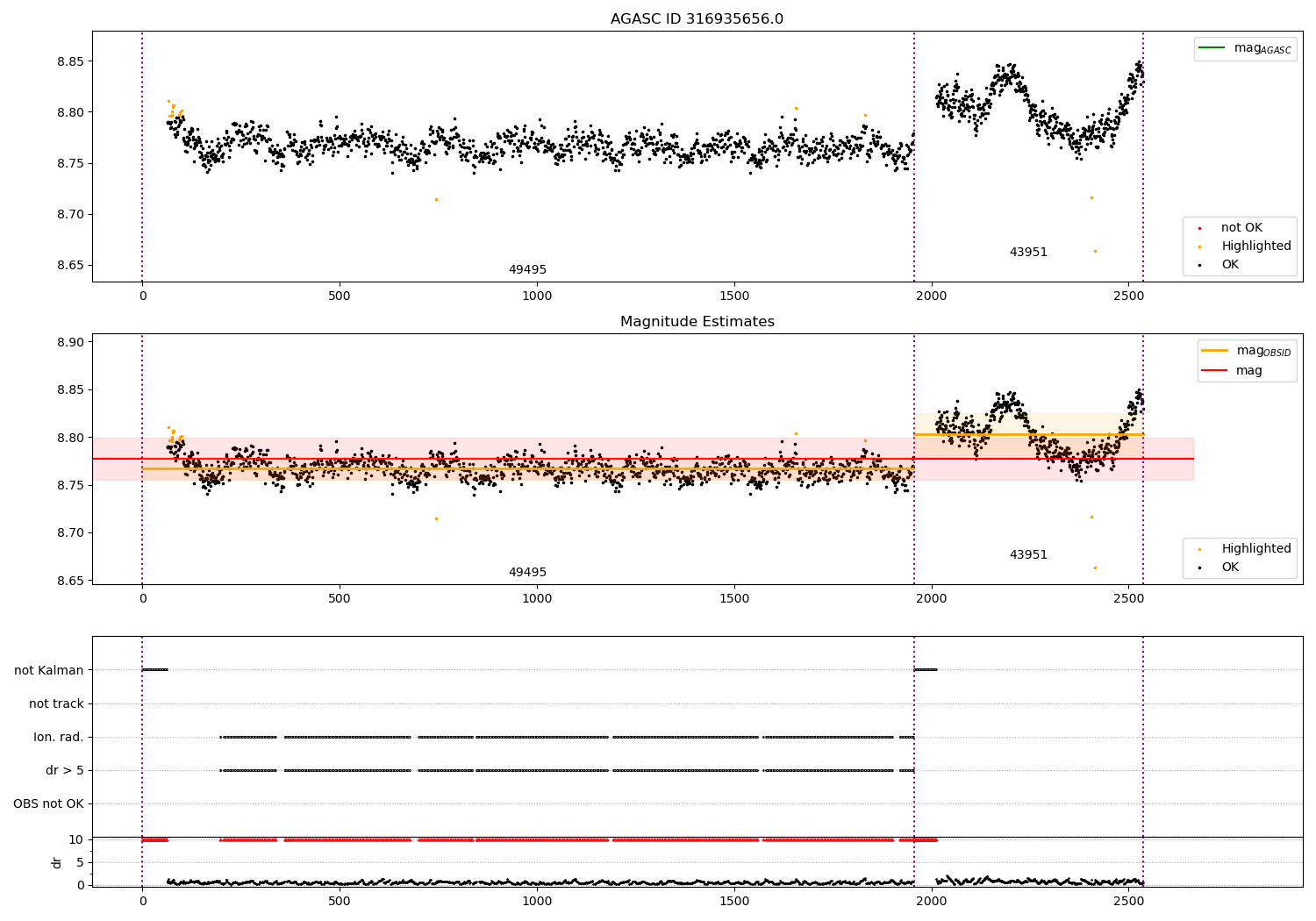Click the "OK" entry in top plot legend
Image resolution: width=1316 pixels, height=921 pixels.
click(1230, 265)
